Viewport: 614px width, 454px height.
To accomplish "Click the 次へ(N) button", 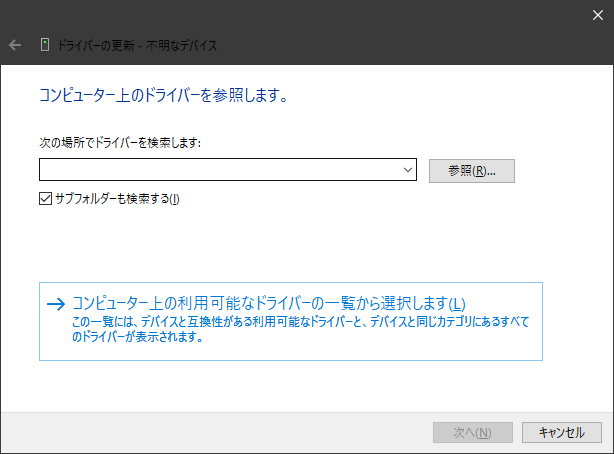I will tap(472, 432).
